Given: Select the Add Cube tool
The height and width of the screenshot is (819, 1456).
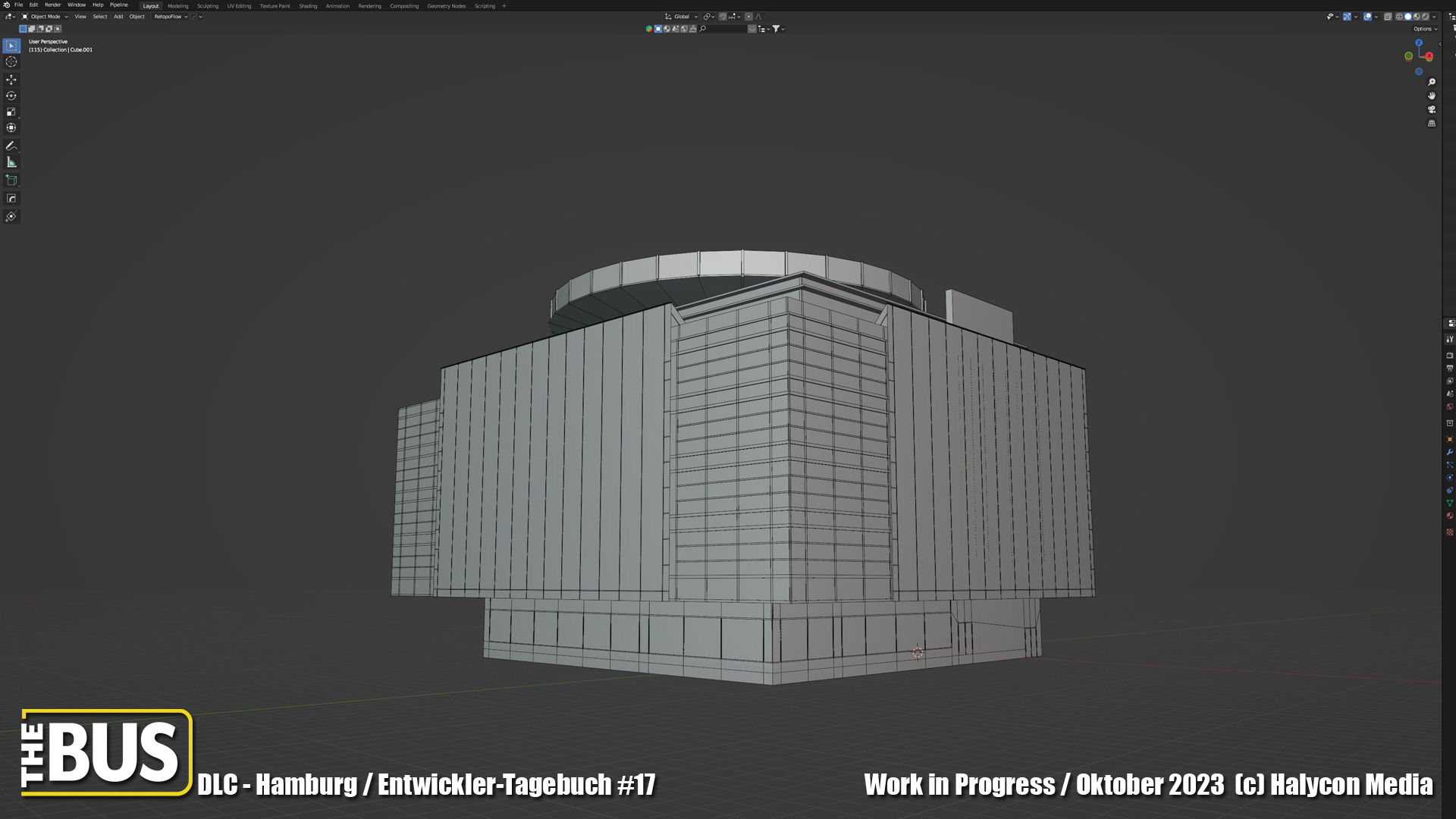Looking at the screenshot, I should (x=11, y=180).
